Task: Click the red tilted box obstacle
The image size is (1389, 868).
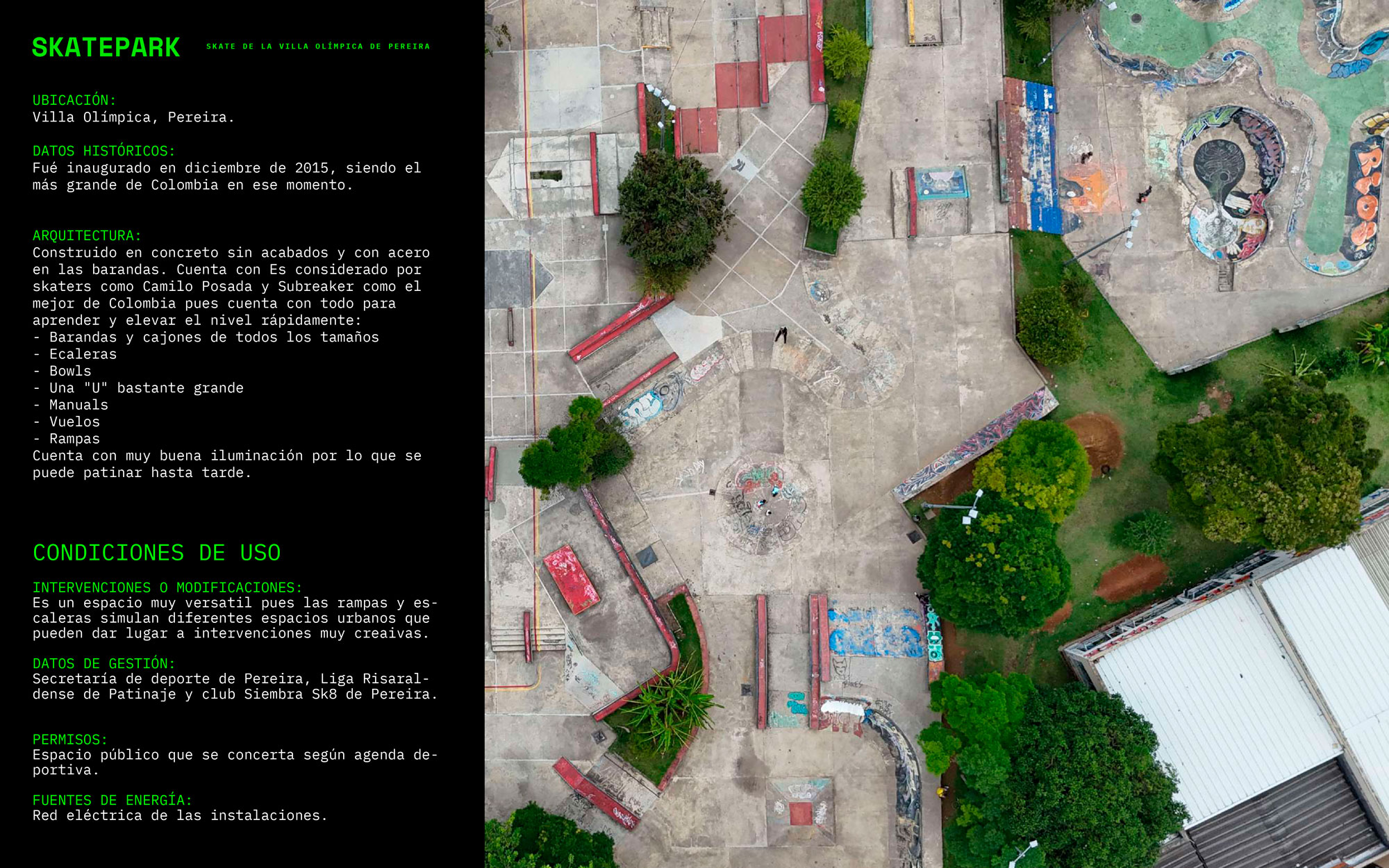Action: click(x=571, y=579)
